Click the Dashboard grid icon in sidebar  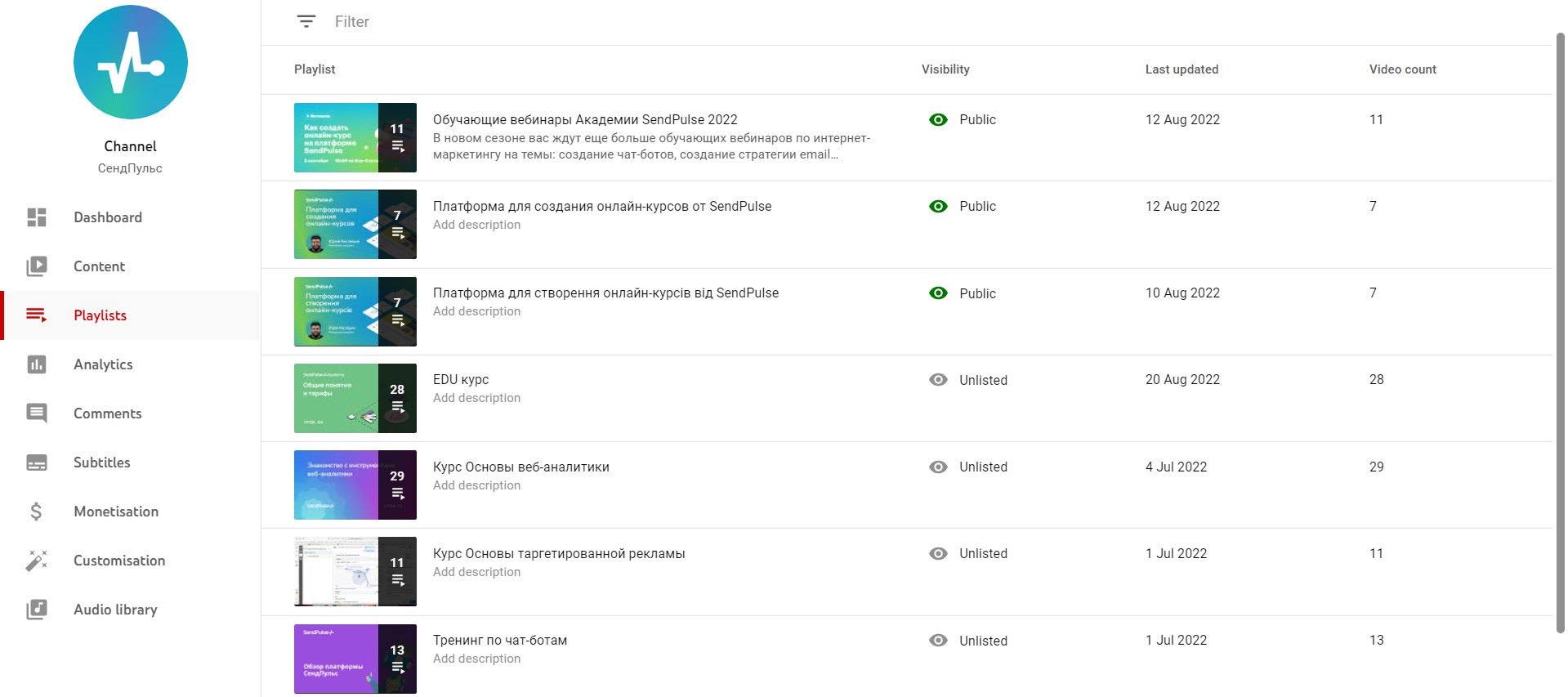(x=37, y=217)
